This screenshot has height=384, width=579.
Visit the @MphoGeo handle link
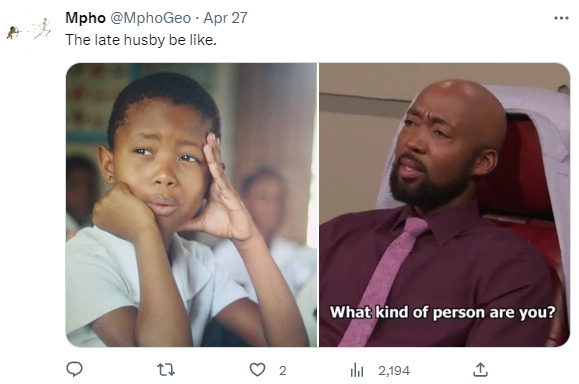point(151,18)
